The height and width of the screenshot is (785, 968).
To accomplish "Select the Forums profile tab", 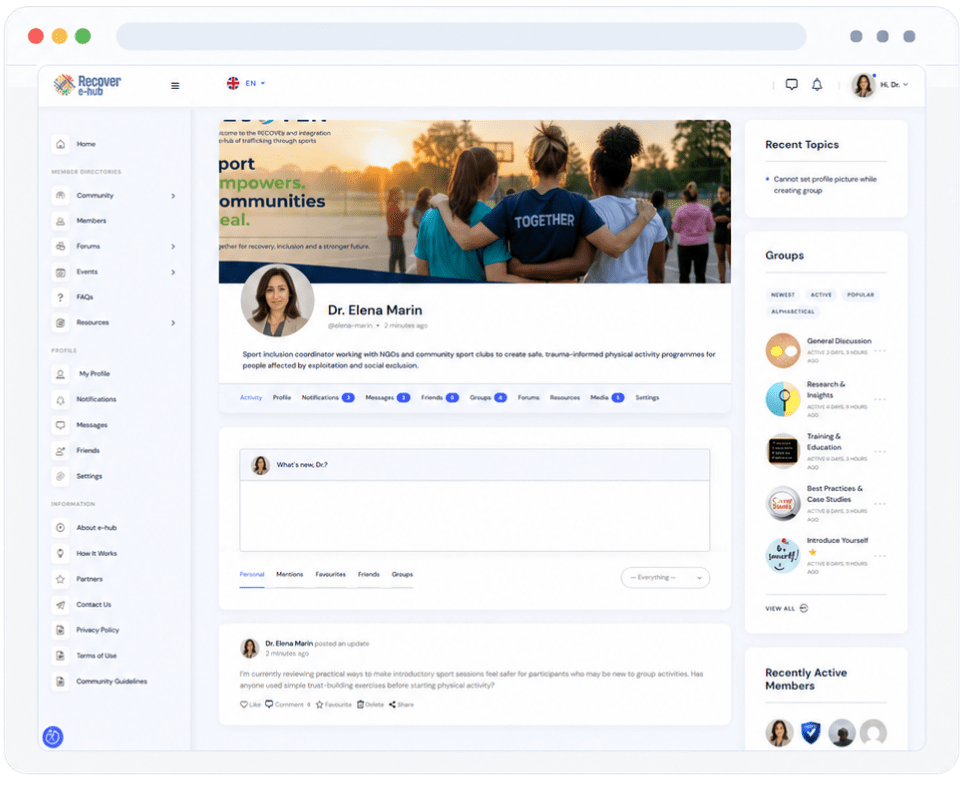I will (528, 398).
